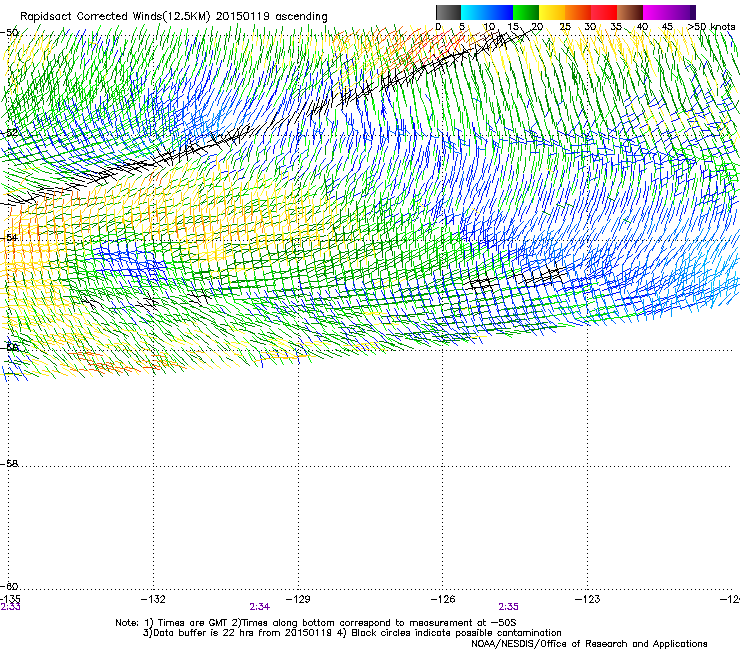Viewport: 740px width, 650px height.
Task: Pick the orange 25-30 knots color segment
Action: point(578,12)
